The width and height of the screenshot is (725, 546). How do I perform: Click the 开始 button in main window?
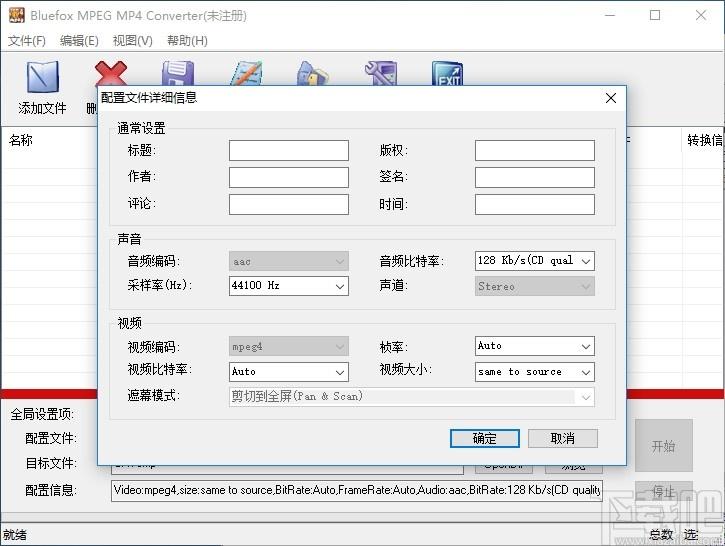tap(664, 446)
